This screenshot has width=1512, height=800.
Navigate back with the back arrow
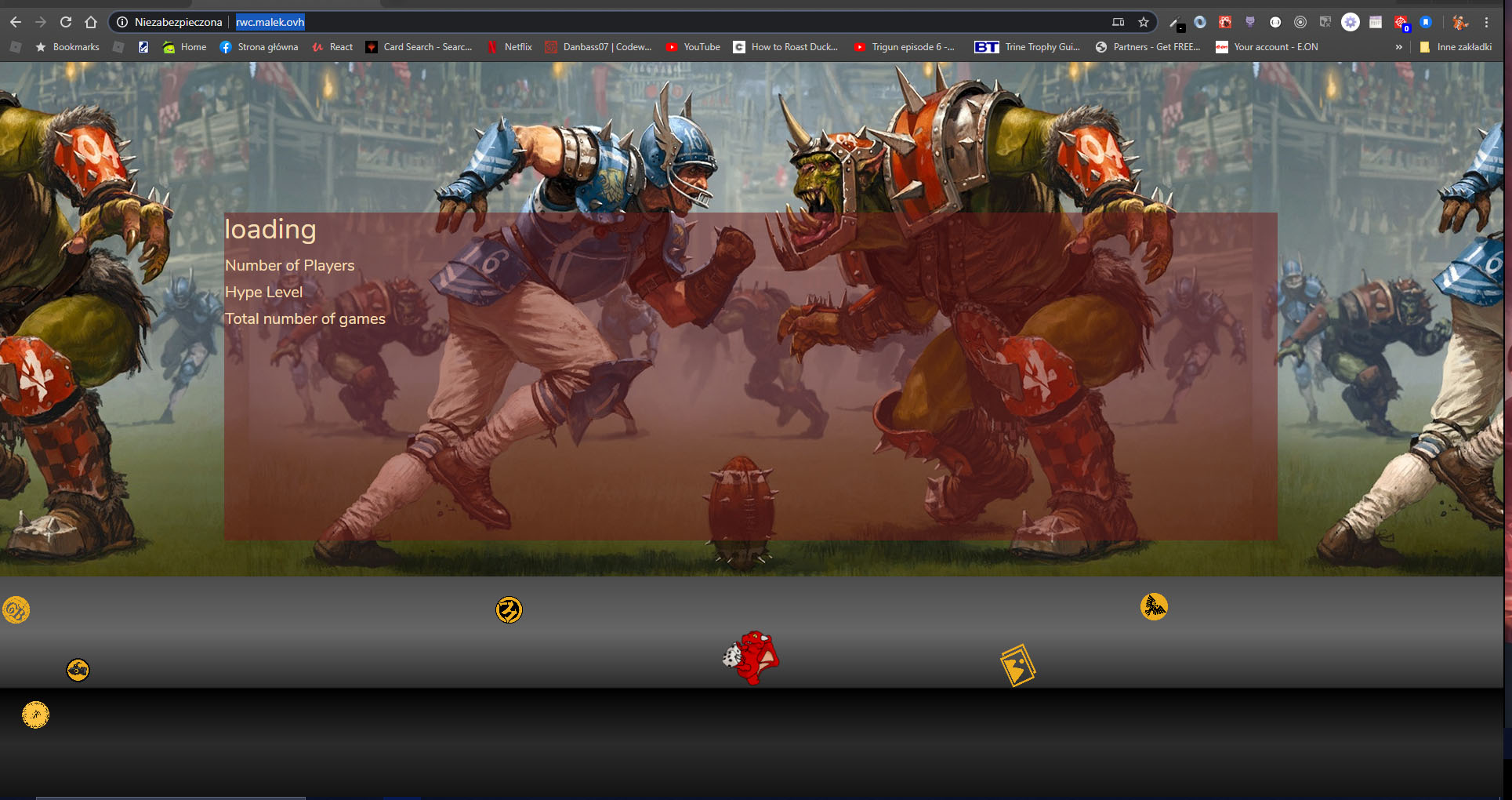tap(16, 22)
